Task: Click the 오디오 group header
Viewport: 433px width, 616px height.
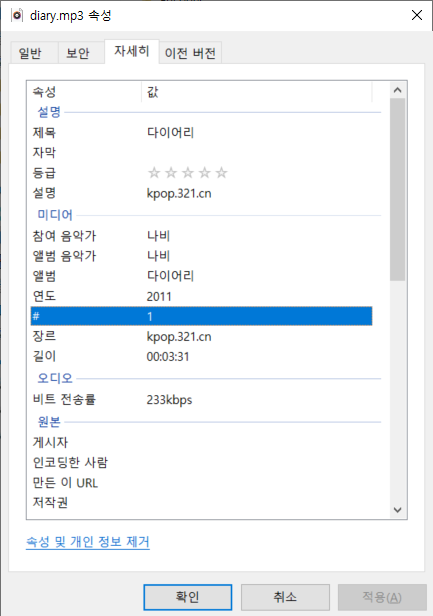Action: click(55, 378)
